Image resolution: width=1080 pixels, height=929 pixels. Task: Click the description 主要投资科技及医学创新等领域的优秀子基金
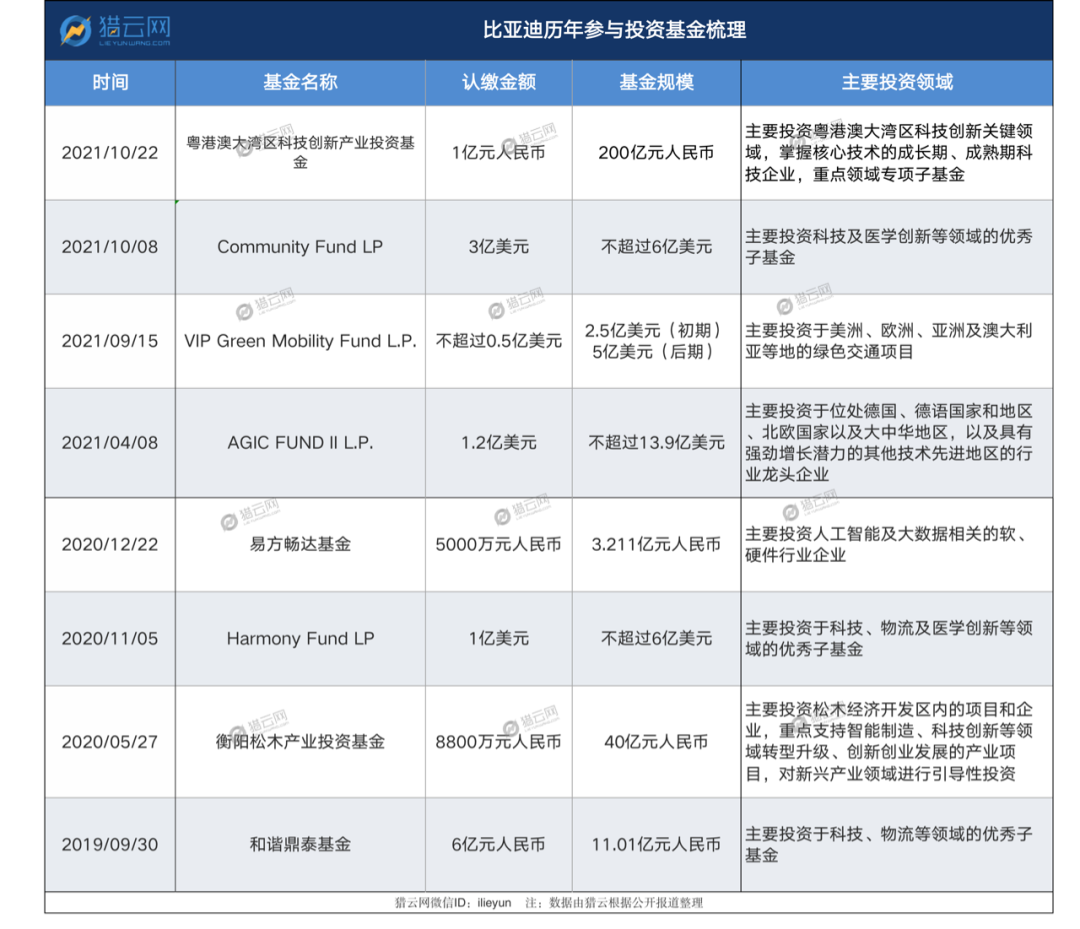(889, 247)
